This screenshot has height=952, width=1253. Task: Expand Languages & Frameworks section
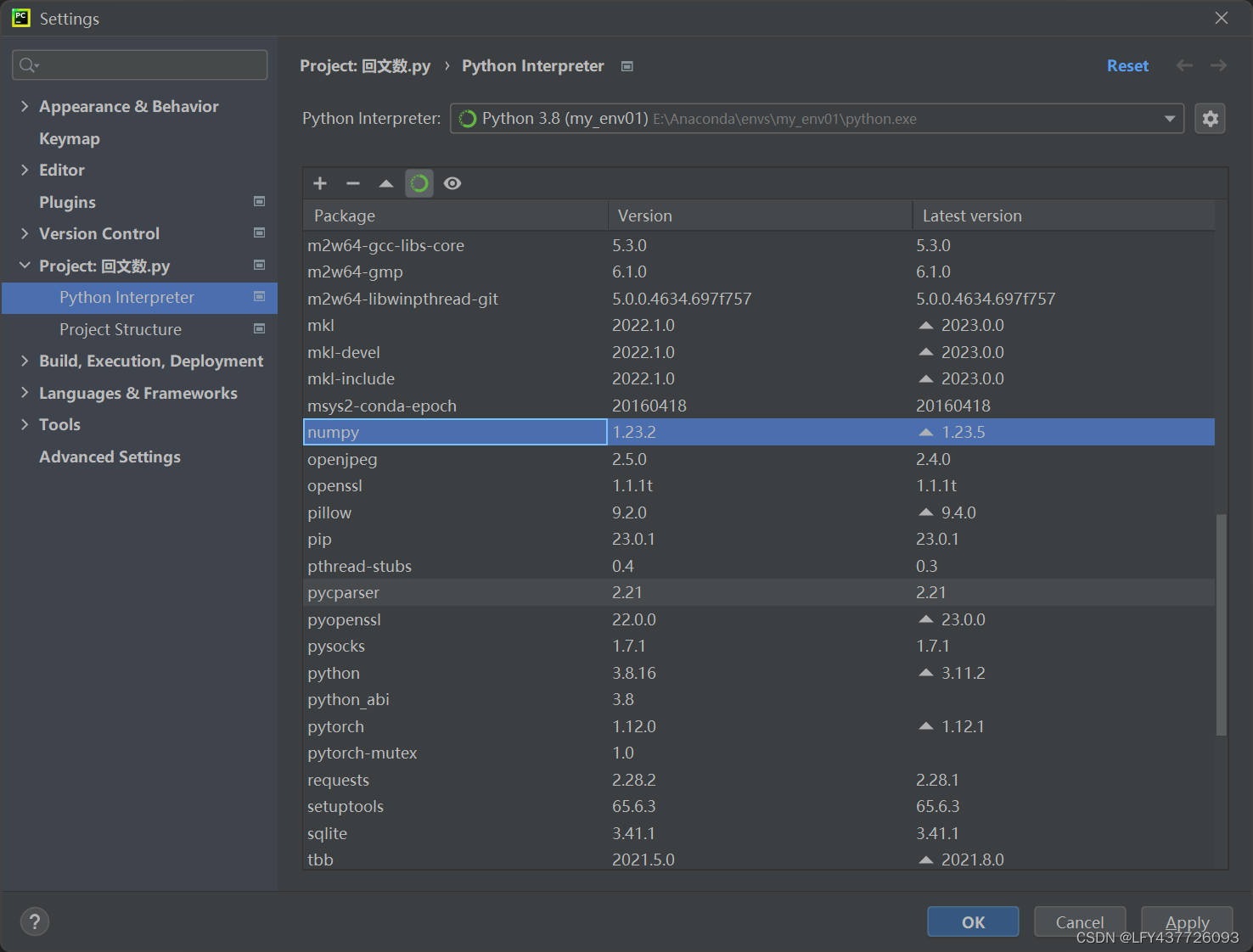[x=25, y=393]
